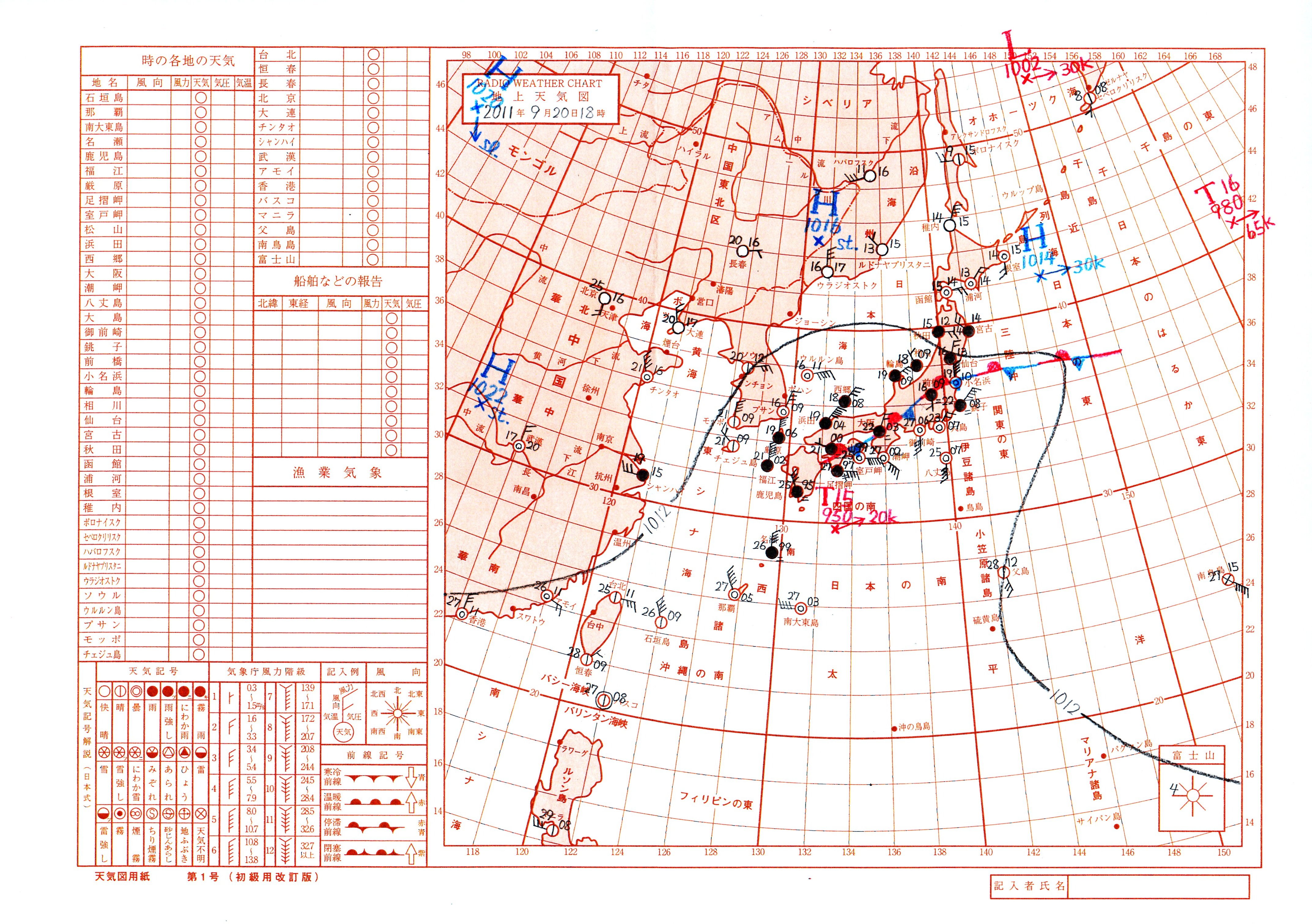Click the 船舶などの報告 section heading
Screen dimensions: 1312x924
pyautogui.click(x=338, y=280)
